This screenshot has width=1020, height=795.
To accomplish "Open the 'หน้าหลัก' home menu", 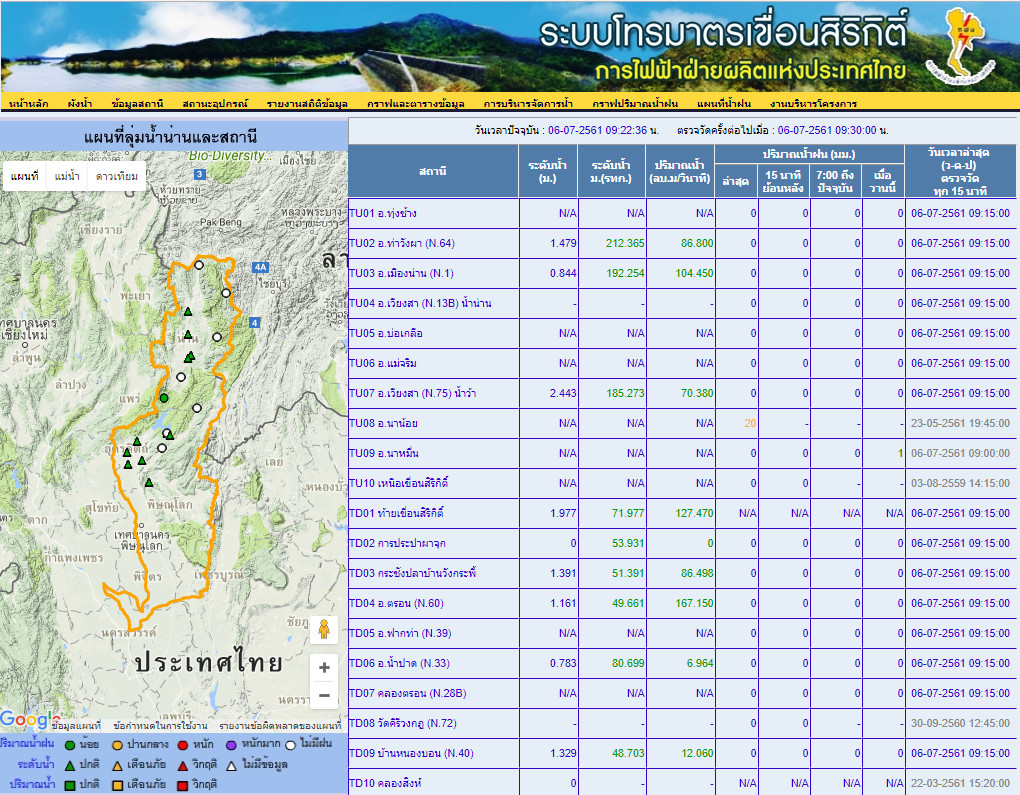I will click(29, 103).
